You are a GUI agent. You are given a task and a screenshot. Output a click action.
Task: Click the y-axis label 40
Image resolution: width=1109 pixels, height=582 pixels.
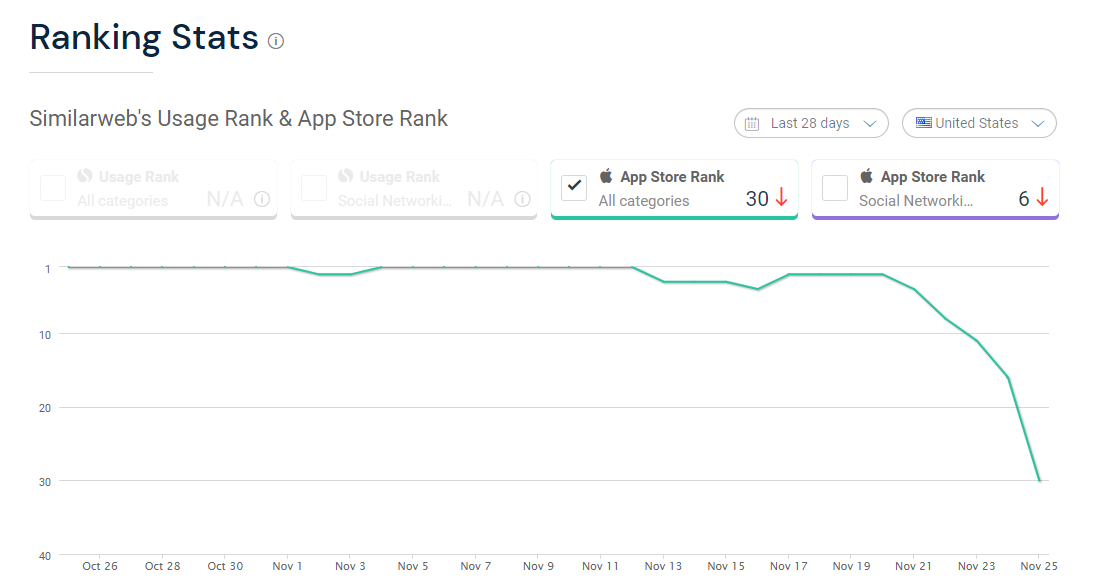tap(45, 556)
